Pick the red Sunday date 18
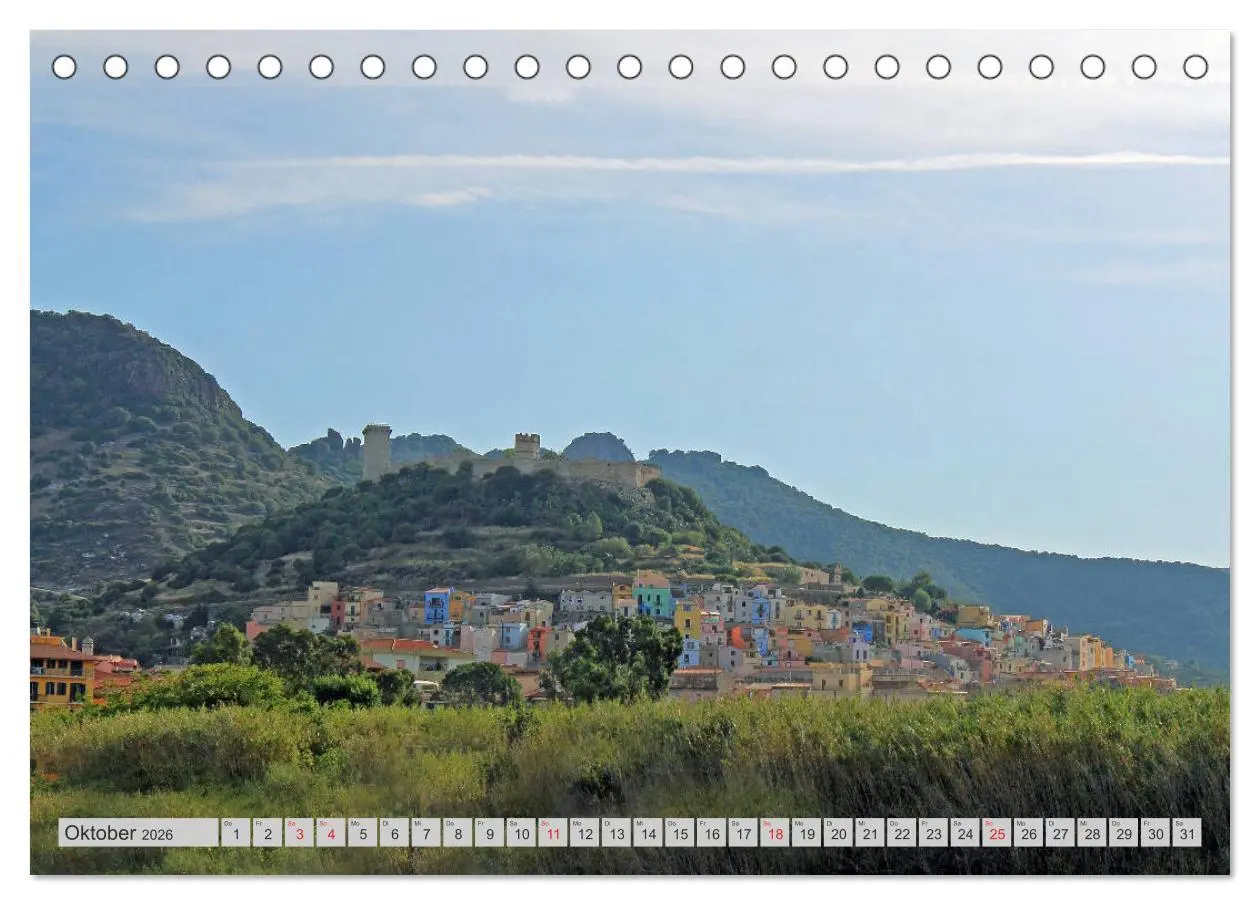Screen dimensions: 1260x905 (775, 833)
